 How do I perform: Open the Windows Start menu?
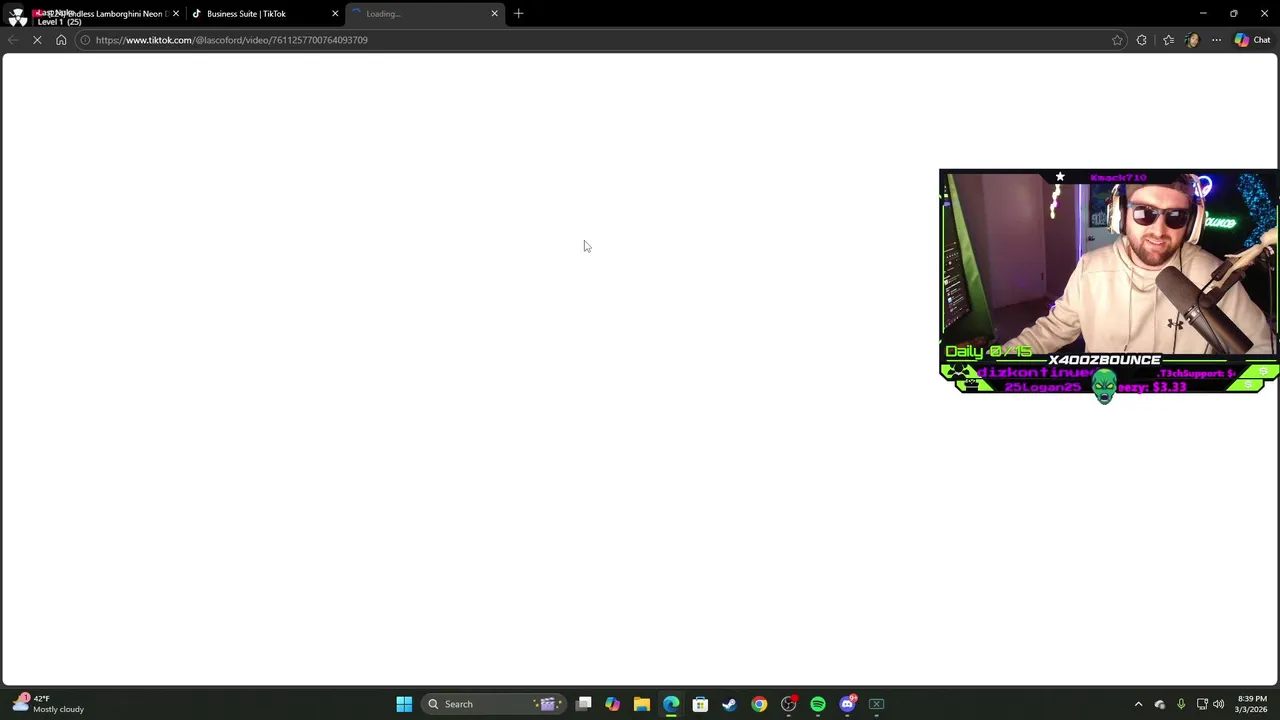tap(404, 704)
